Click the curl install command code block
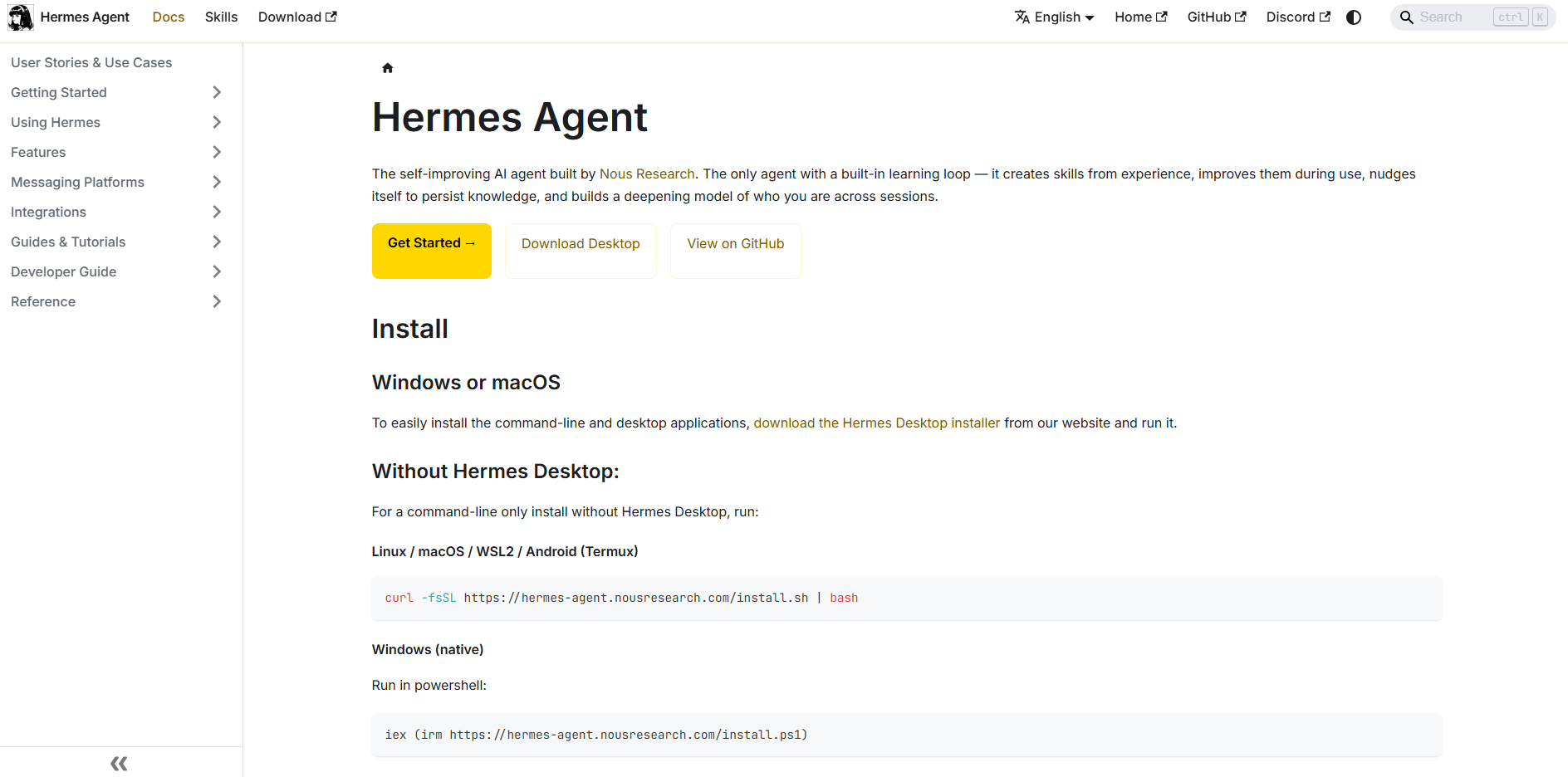This screenshot has height=777, width=1568. (x=907, y=598)
